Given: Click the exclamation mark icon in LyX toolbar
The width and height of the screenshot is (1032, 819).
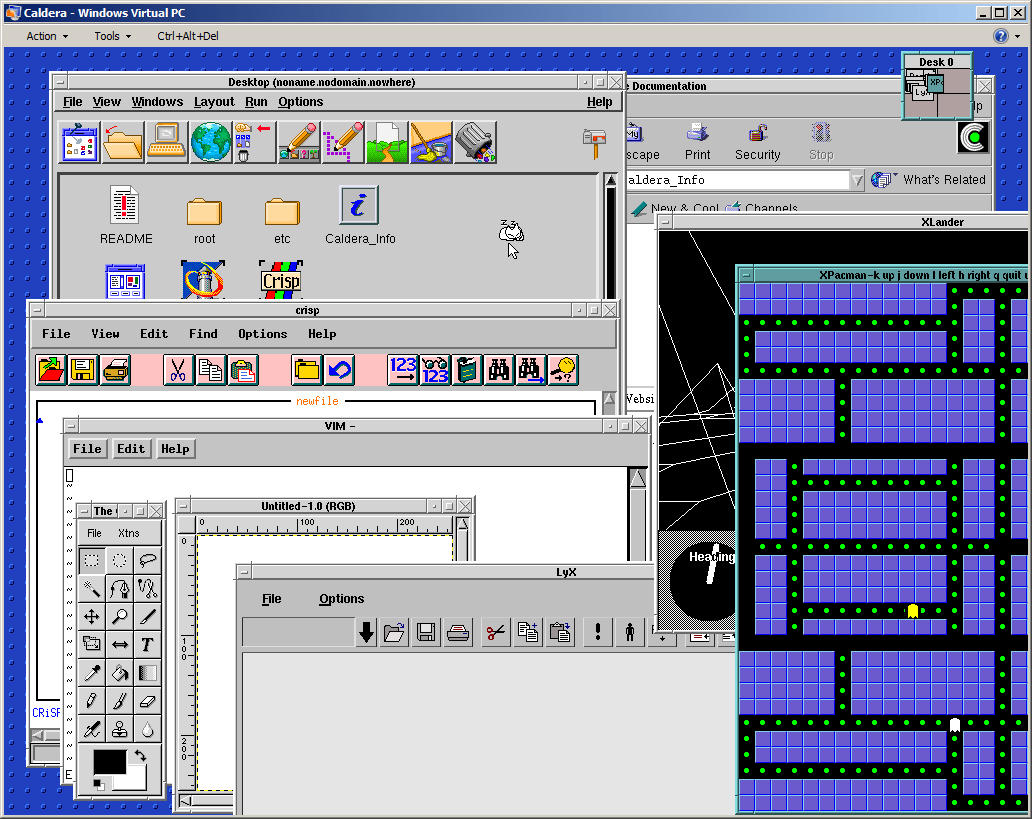Looking at the screenshot, I should pyautogui.click(x=598, y=633).
